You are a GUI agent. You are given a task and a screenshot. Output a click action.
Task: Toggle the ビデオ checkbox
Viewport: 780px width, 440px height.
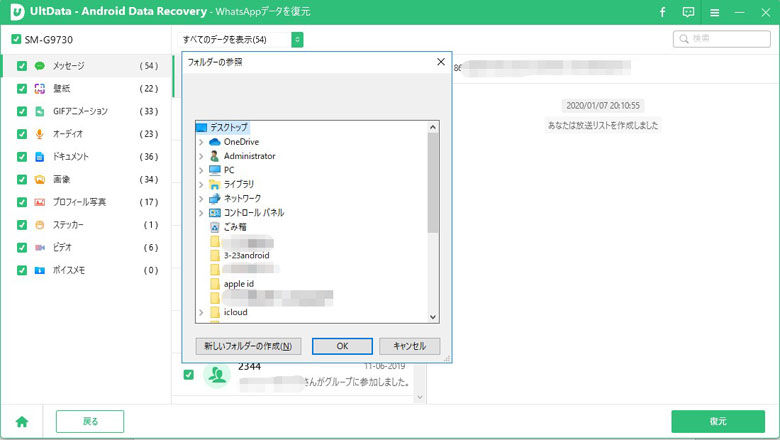(x=22, y=248)
